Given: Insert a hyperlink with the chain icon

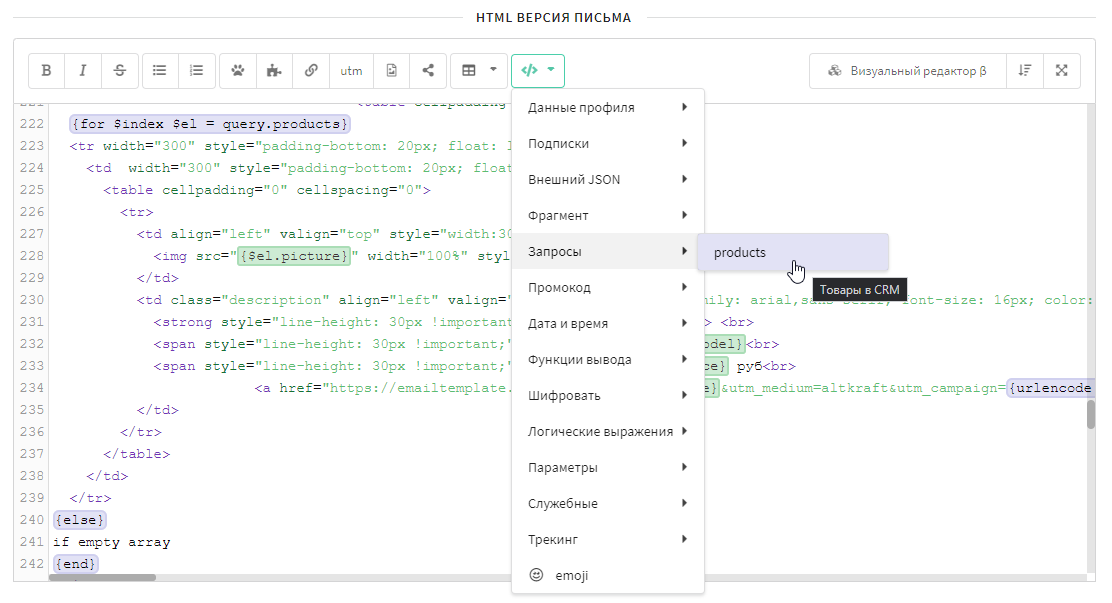Looking at the screenshot, I should click(x=311, y=71).
